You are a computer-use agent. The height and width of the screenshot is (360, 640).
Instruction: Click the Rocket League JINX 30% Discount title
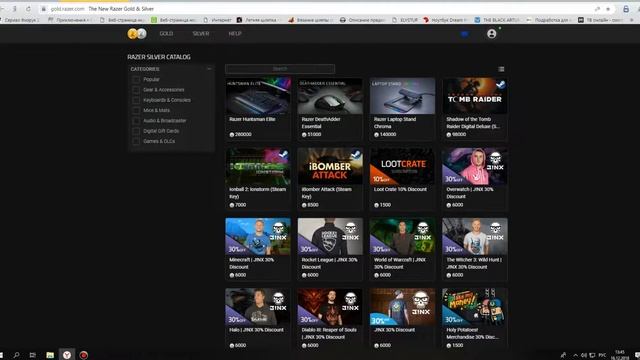(x=329, y=263)
